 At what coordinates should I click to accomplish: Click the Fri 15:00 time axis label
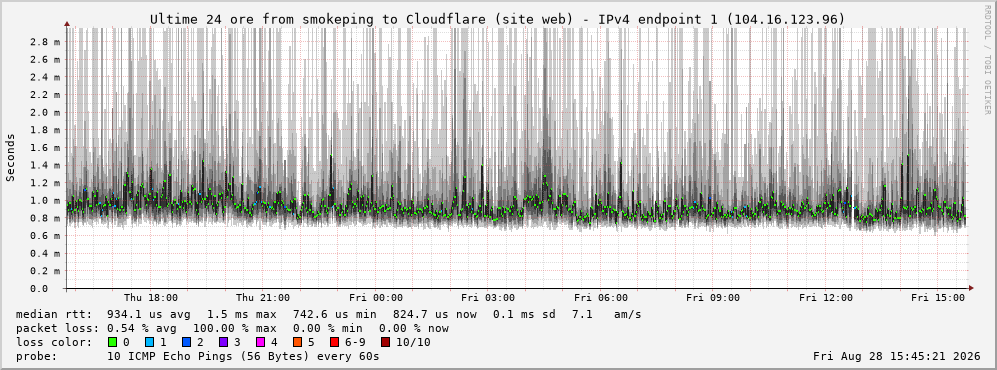pos(938,298)
